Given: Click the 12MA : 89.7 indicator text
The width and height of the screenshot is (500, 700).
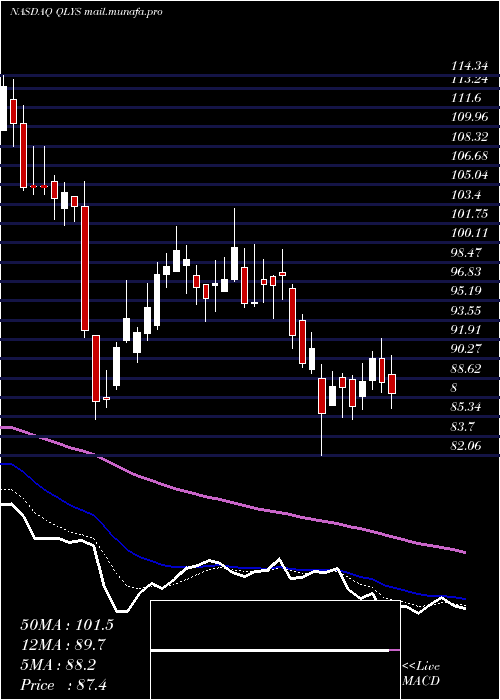Looking at the screenshot, I should coord(63,645).
